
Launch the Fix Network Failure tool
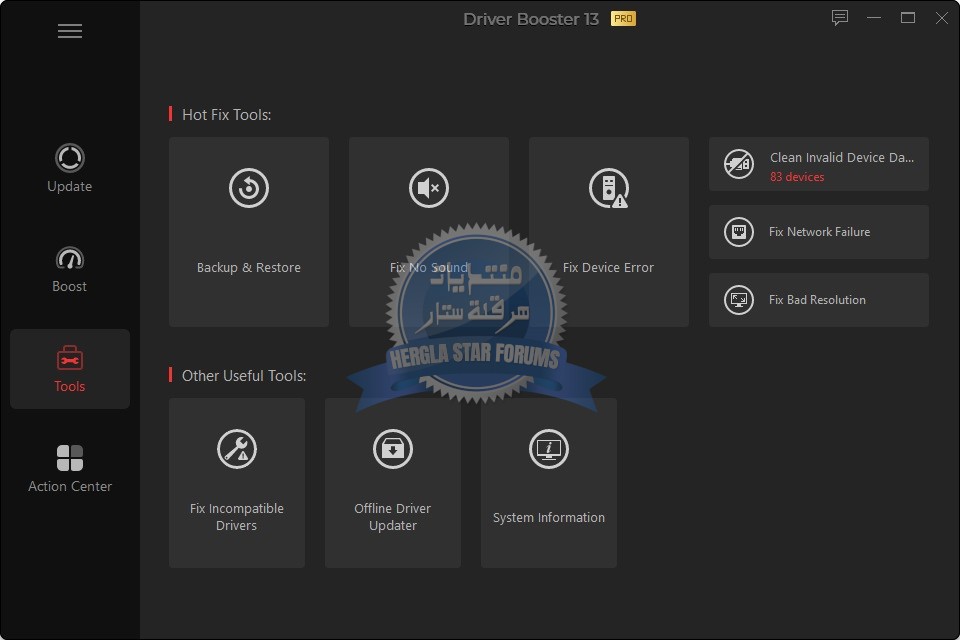click(x=819, y=232)
